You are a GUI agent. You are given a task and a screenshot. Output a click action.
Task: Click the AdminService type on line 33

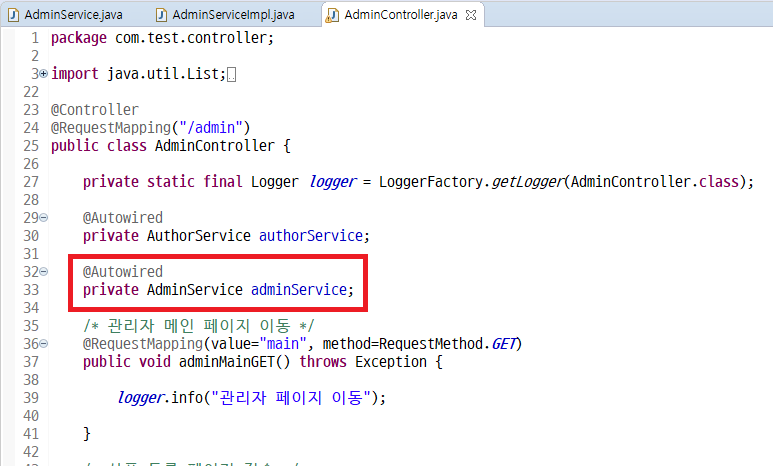(195, 290)
